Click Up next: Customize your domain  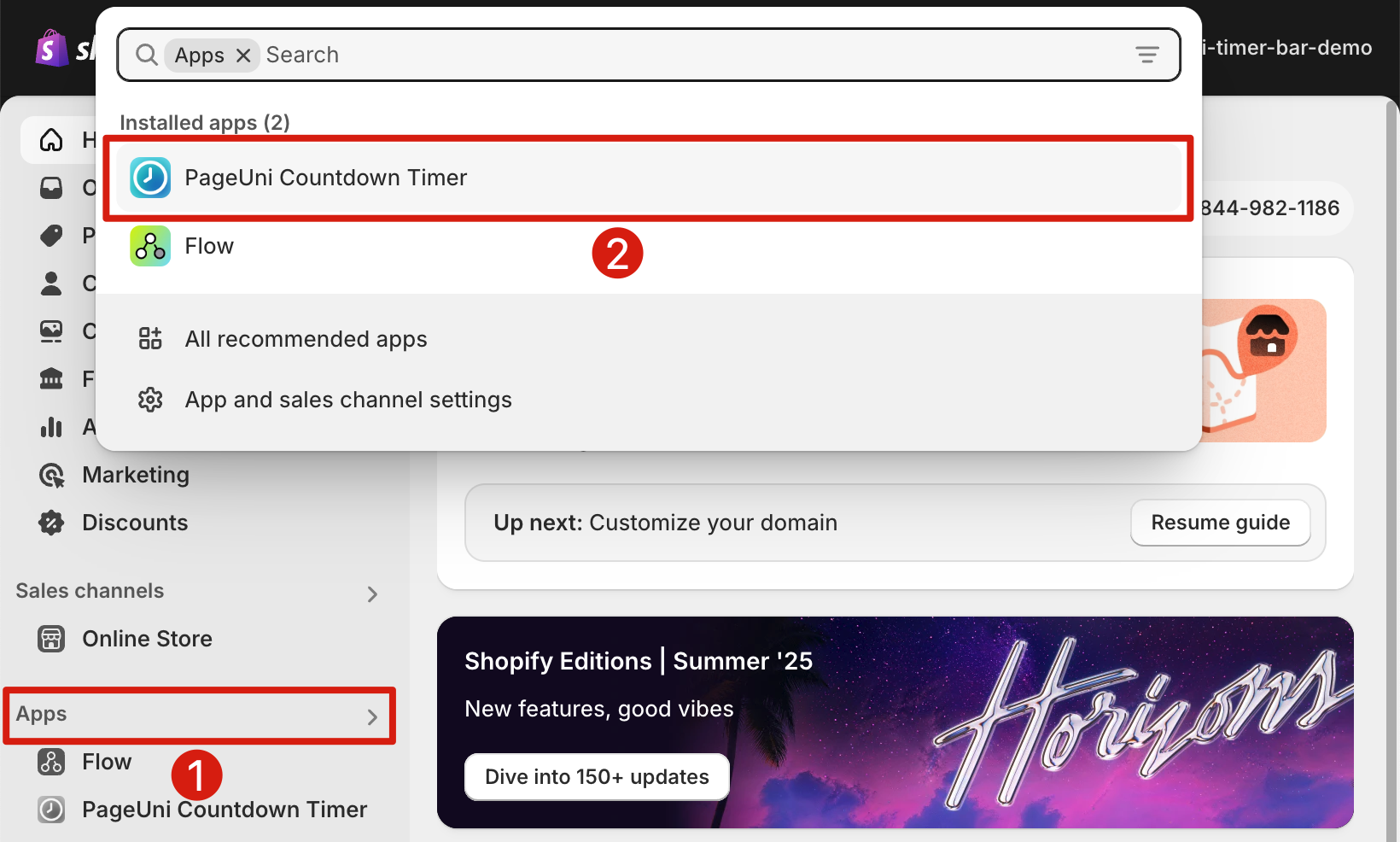[665, 523]
